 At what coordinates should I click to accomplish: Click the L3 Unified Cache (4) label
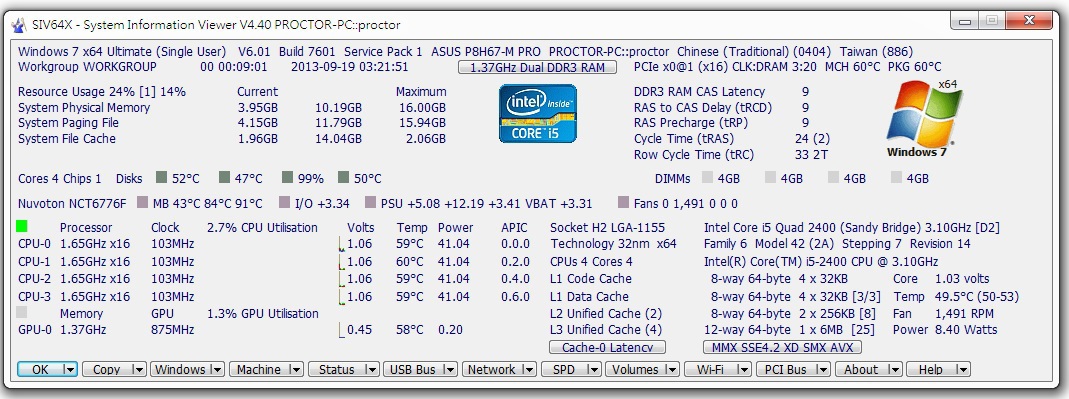[606, 329]
